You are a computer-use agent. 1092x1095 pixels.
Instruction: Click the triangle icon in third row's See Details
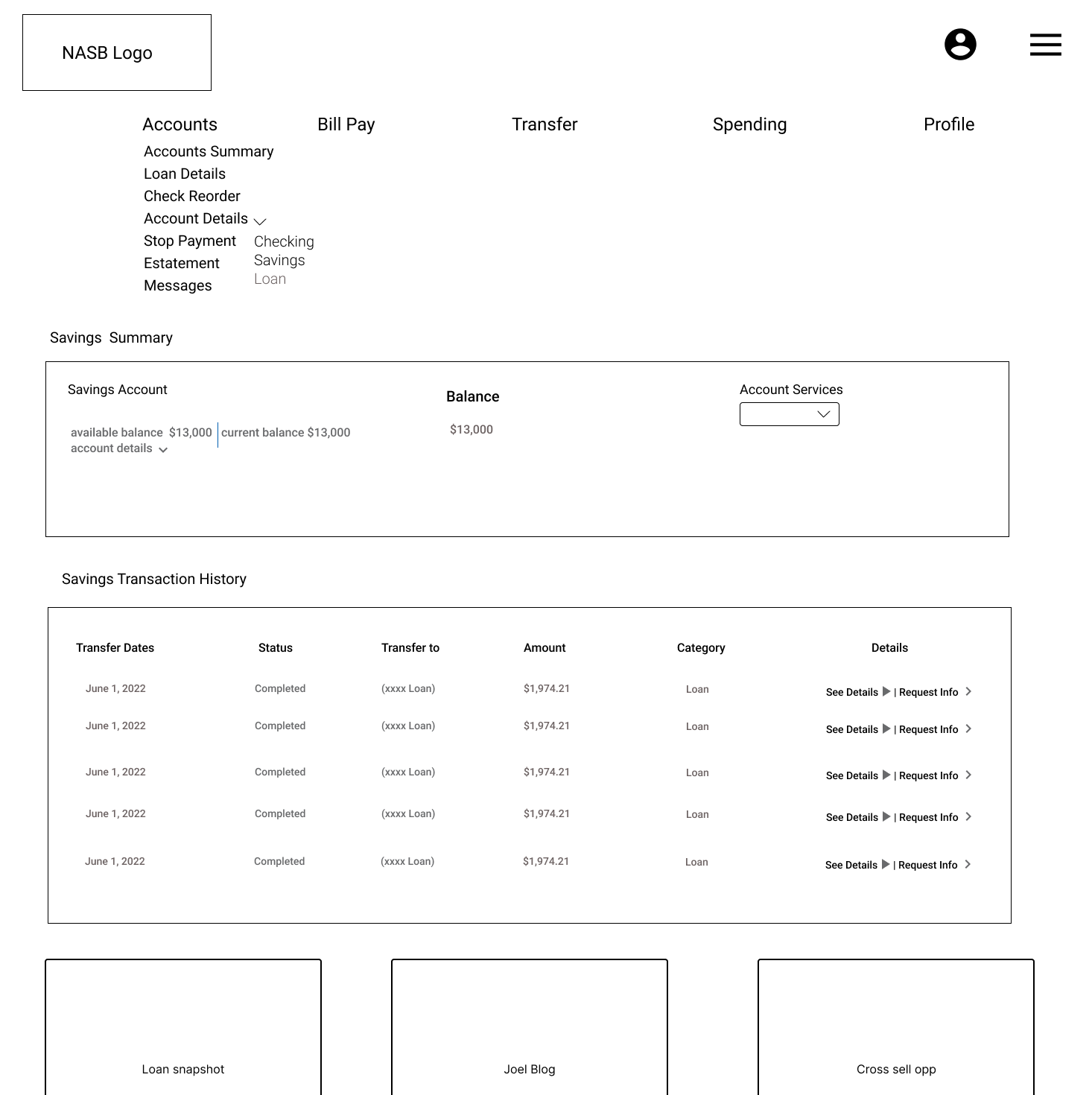click(x=886, y=775)
